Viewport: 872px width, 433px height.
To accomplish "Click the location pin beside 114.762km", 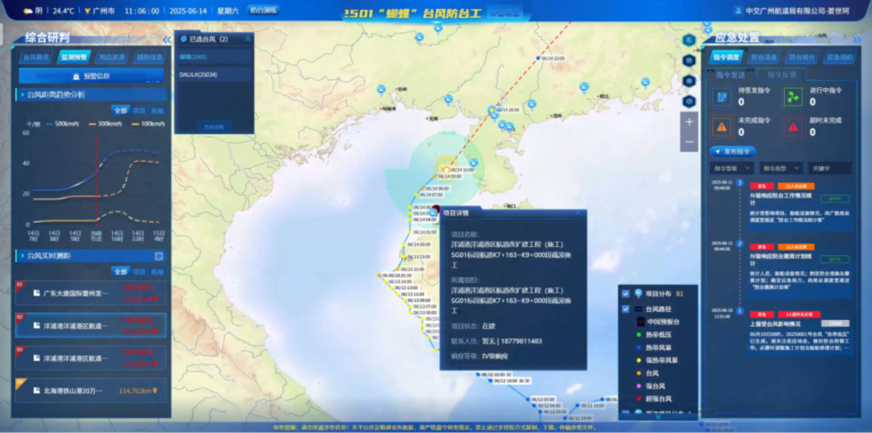I will 155,391.
